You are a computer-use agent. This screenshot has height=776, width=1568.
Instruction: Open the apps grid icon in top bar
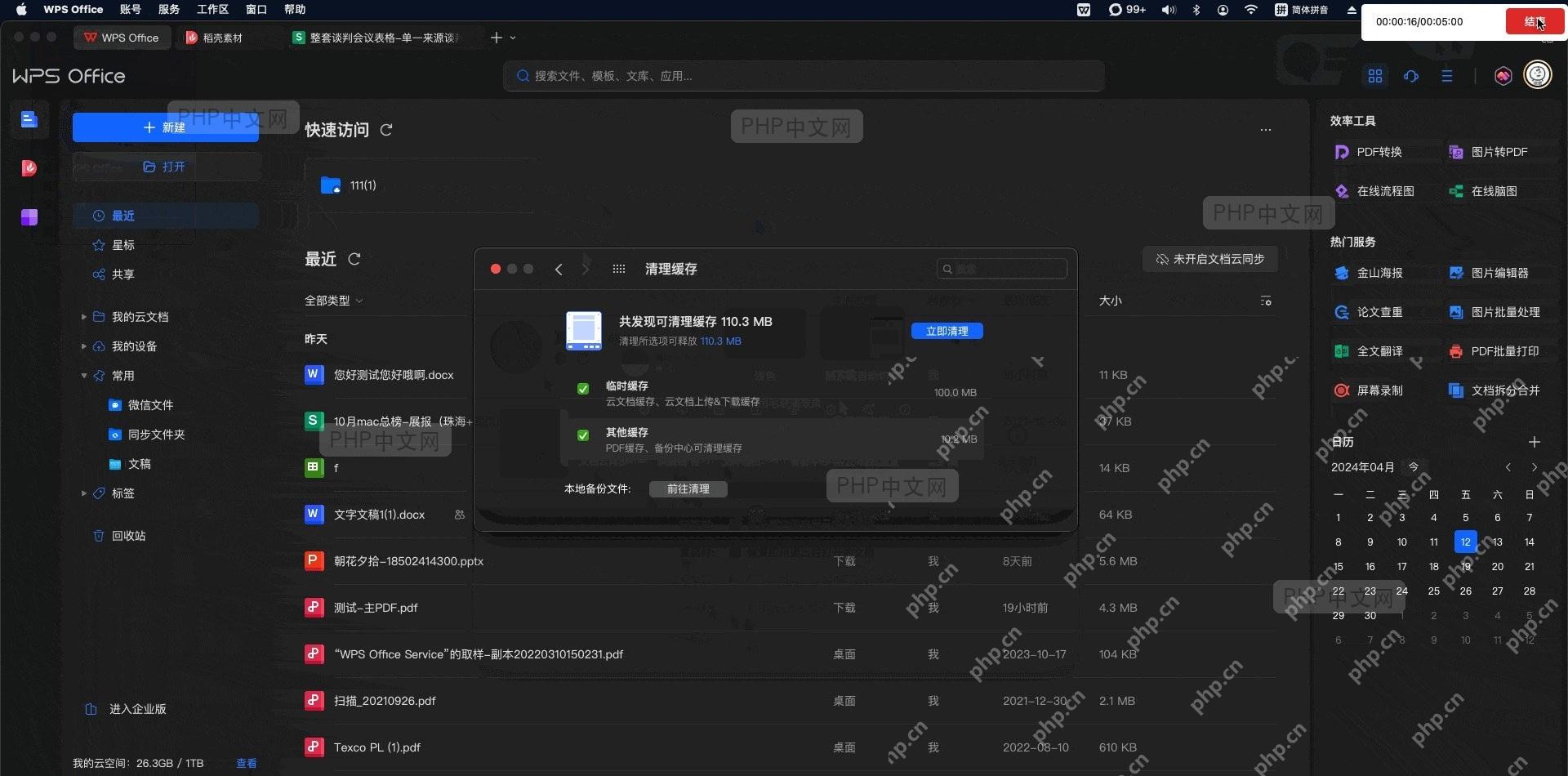click(x=1375, y=76)
